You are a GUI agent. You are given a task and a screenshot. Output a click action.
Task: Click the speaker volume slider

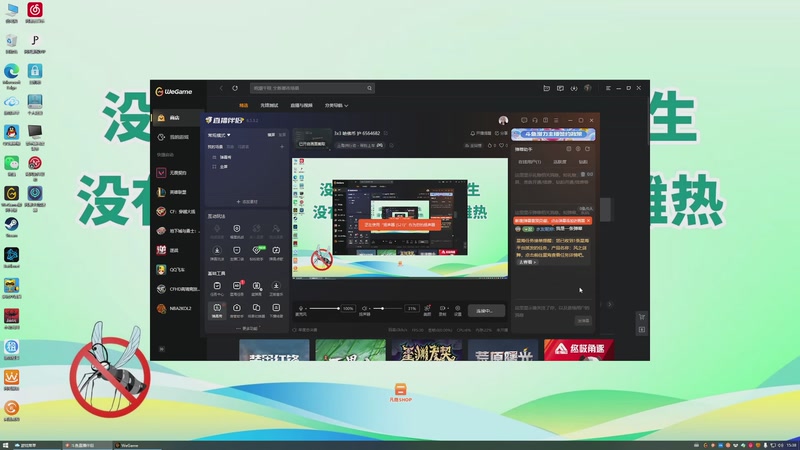tap(387, 308)
